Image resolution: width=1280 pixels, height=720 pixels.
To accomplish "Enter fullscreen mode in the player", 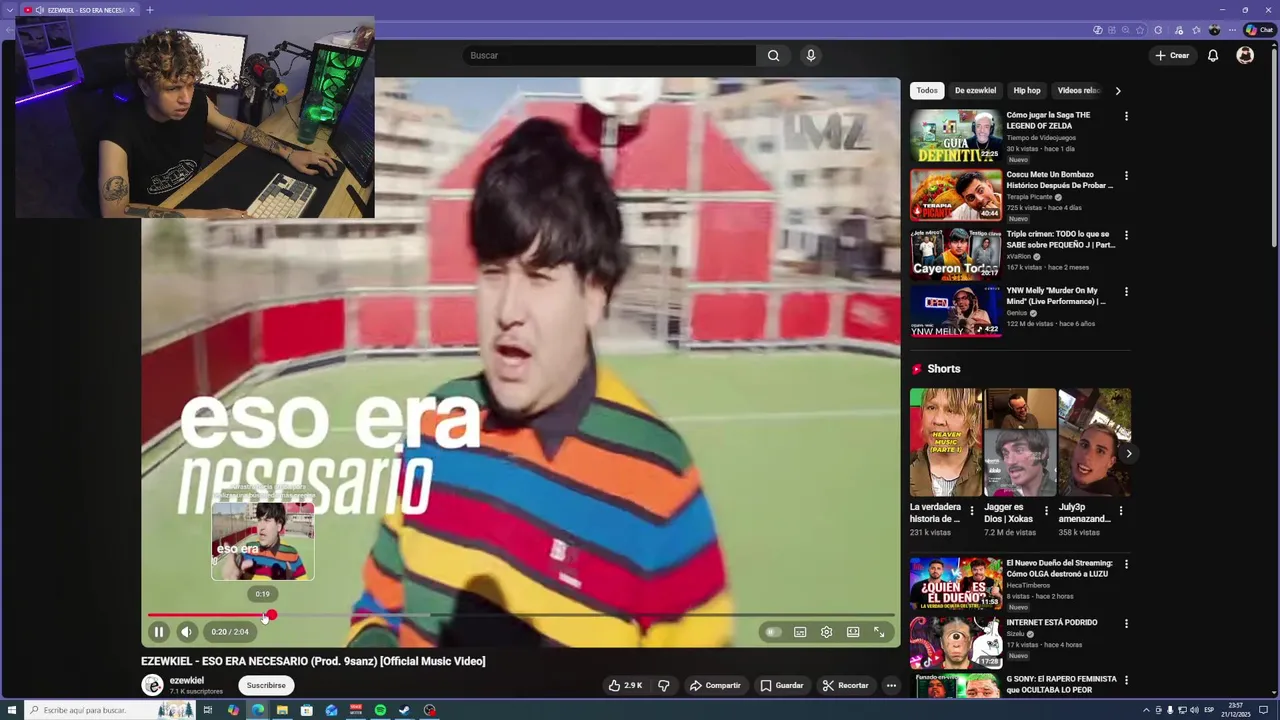I will pos(879,632).
